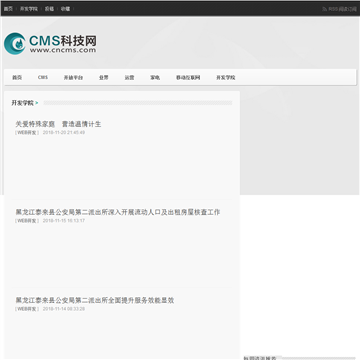360x360 pixels.
Task: Open the 家电 navigation item
Action: pos(155,78)
